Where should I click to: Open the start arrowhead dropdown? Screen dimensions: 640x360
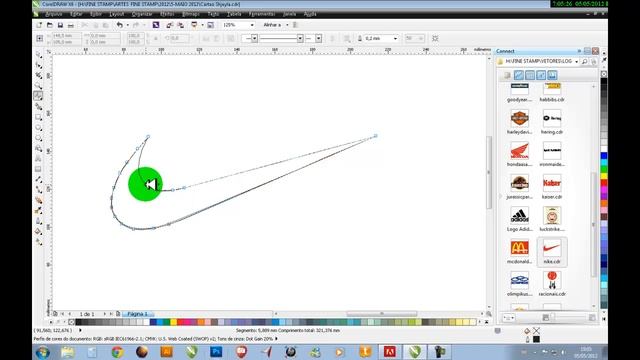point(254,38)
